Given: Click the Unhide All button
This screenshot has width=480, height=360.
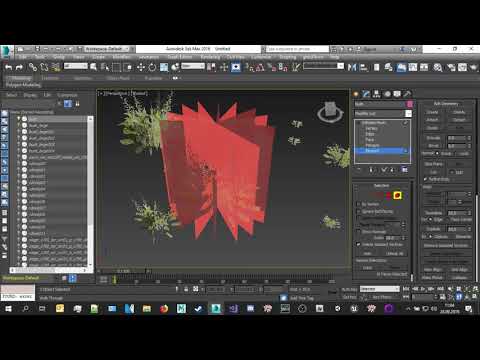Looking at the screenshot, I should (x=395, y=254).
